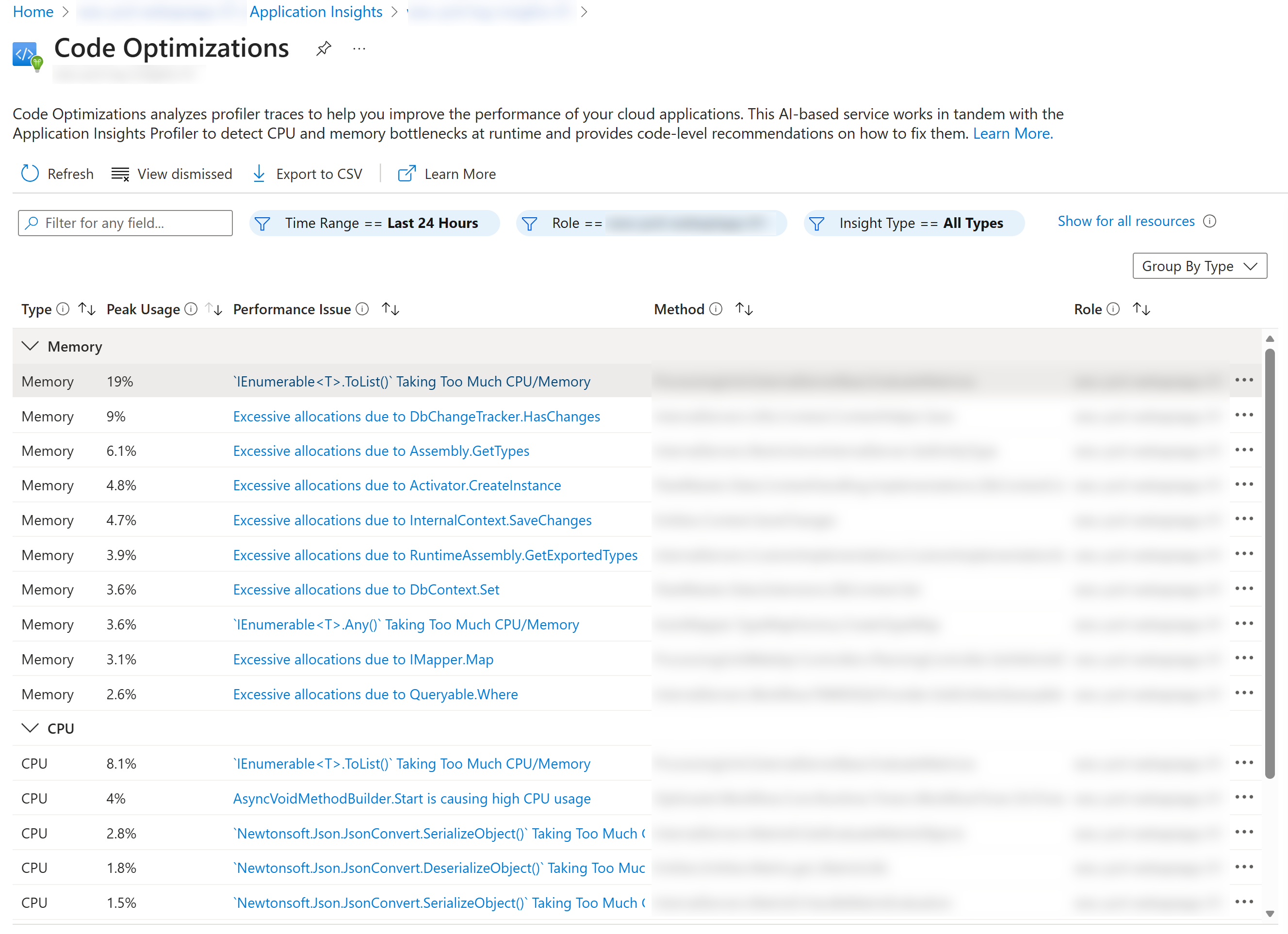The height and width of the screenshot is (934, 1288).
Task: Open the Time Range filter pill
Action: 375,223
